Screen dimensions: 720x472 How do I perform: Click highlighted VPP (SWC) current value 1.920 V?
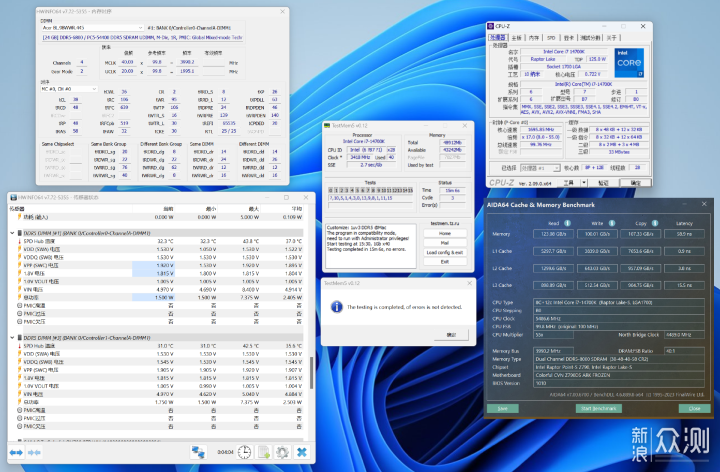click(153, 265)
